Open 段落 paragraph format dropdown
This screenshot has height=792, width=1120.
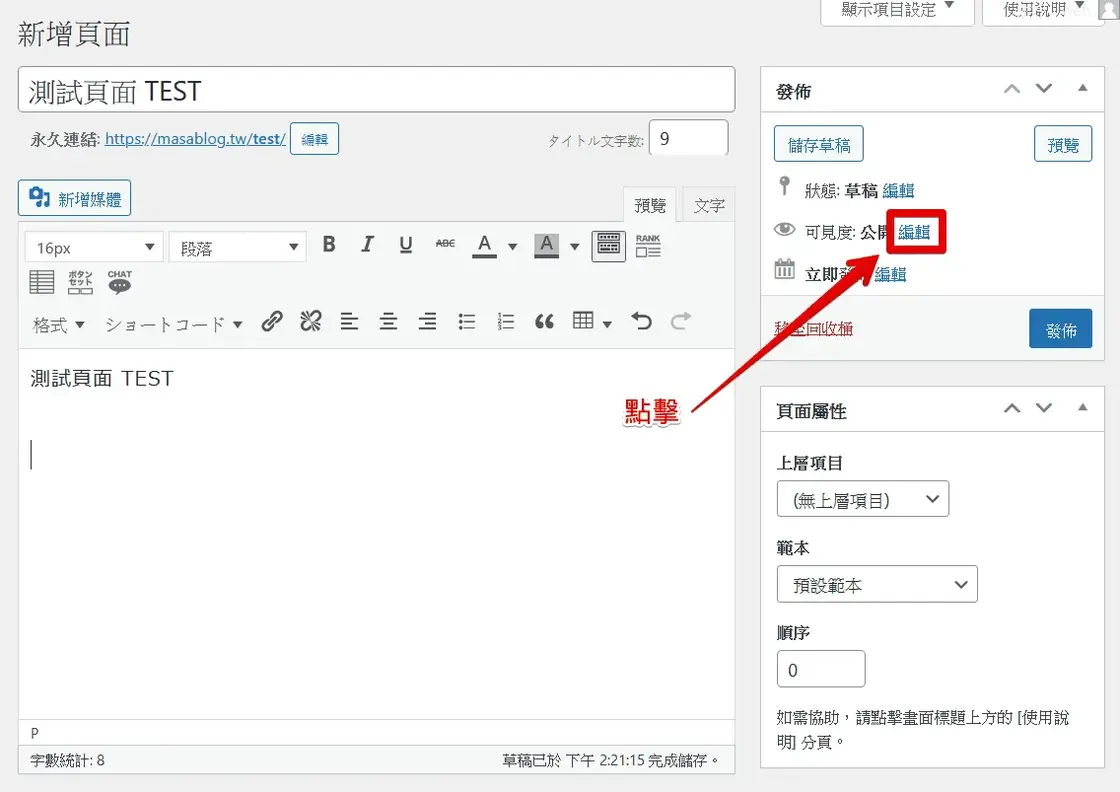point(238,248)
